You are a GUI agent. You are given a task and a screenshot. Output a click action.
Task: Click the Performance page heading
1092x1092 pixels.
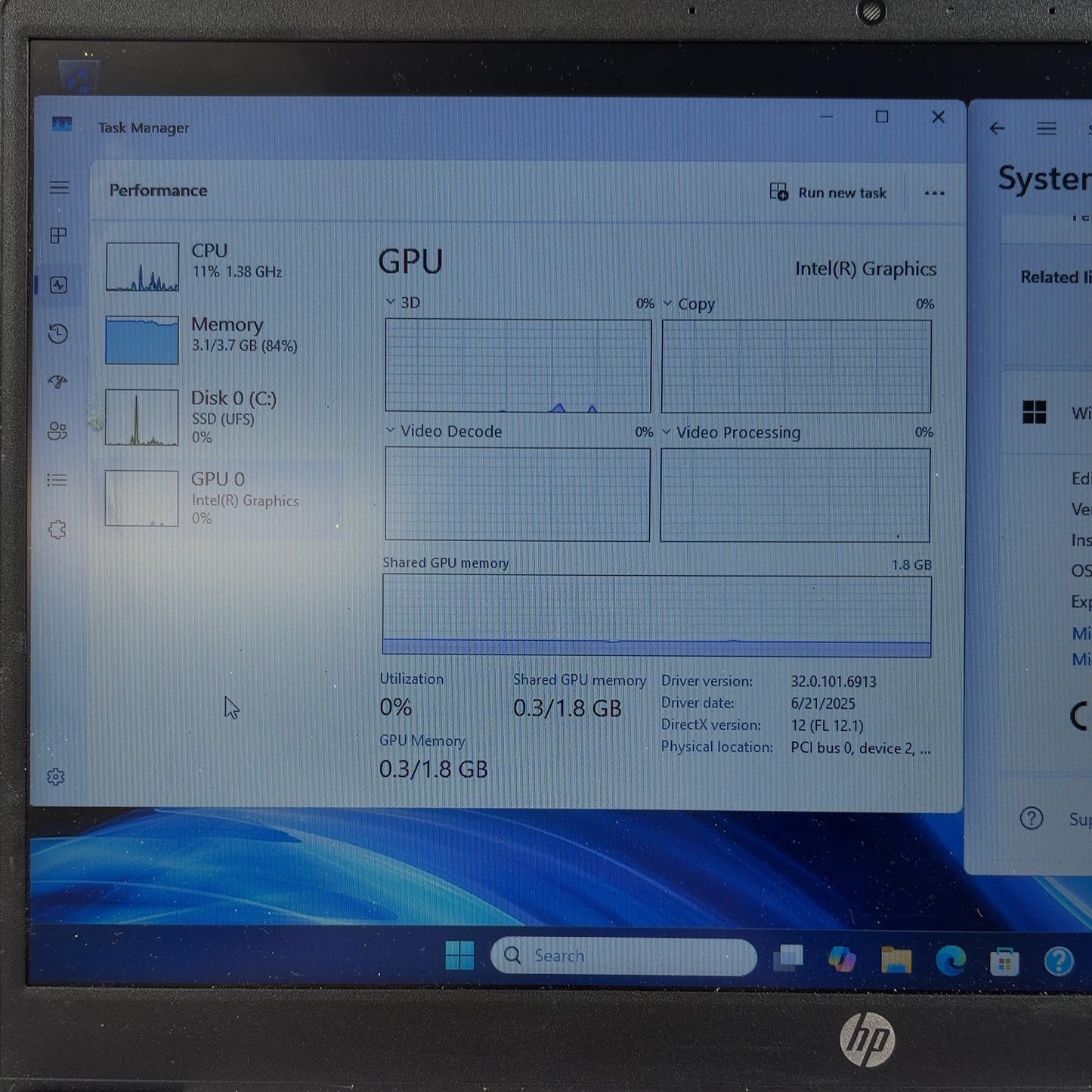158,190
